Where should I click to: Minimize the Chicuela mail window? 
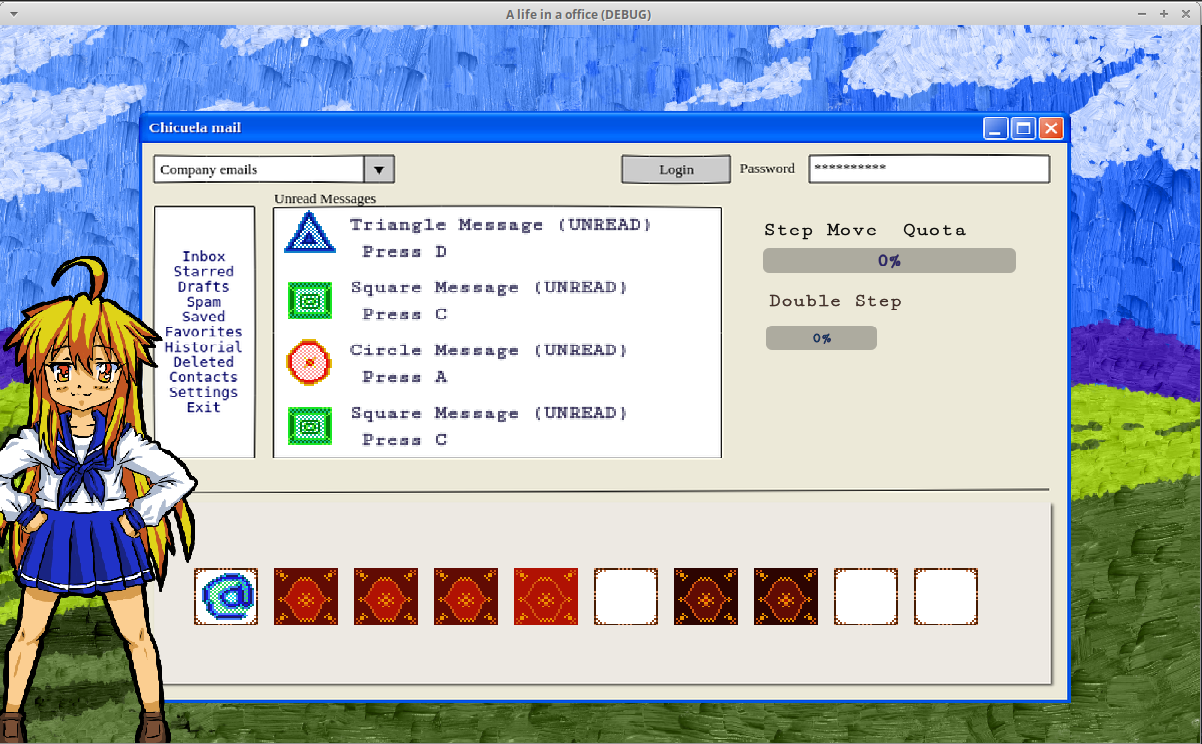[x=996, y=128]
